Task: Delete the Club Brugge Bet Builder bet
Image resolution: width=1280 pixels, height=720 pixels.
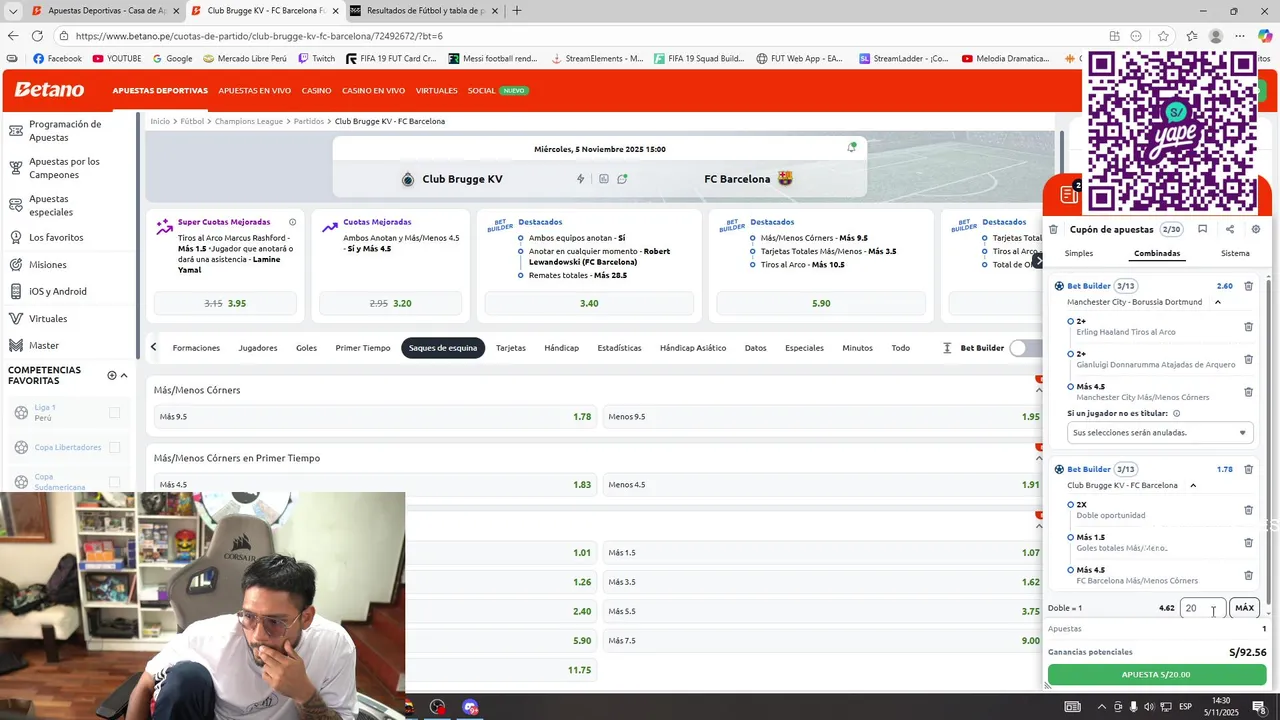Action: tap(1248, 469)
